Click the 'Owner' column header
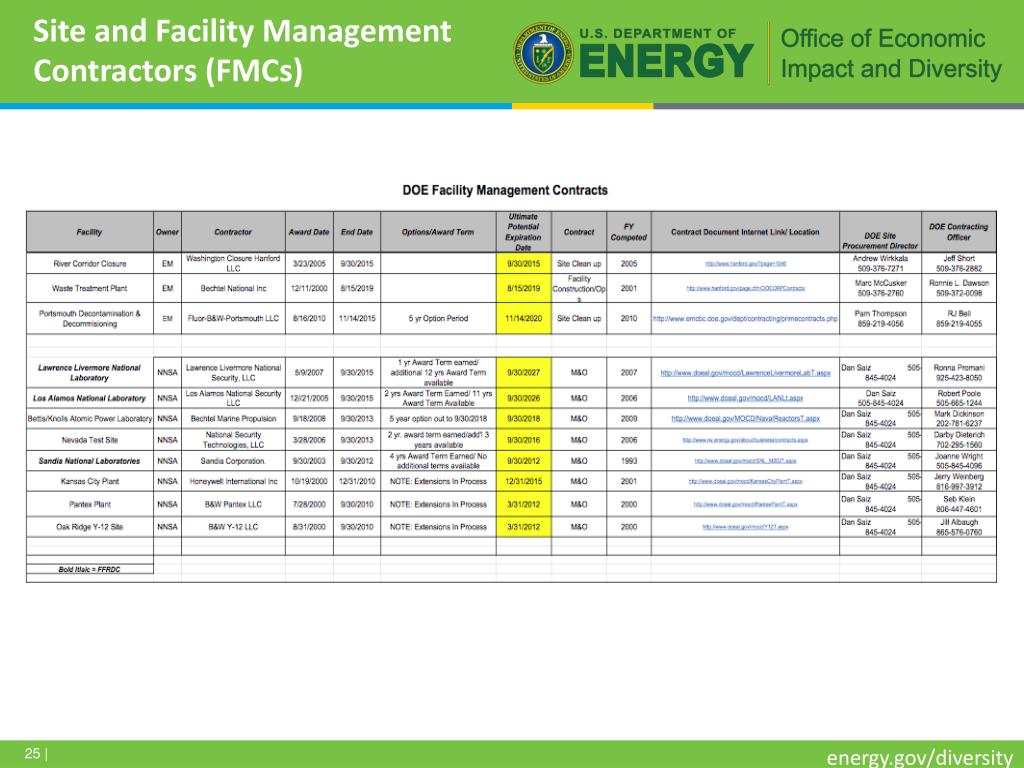 [167, 232]
